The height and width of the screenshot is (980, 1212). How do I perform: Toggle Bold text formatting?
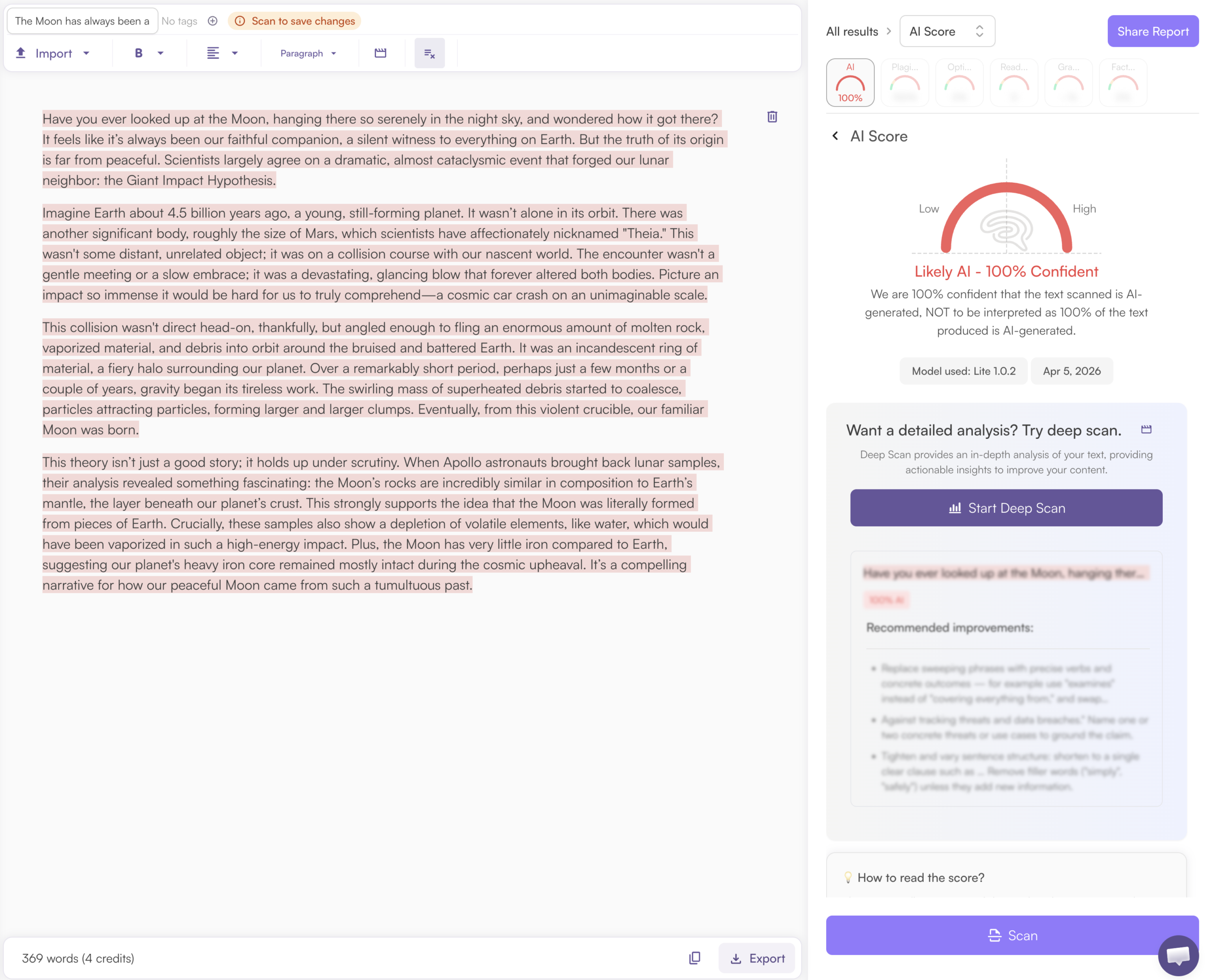pos(138,53)
